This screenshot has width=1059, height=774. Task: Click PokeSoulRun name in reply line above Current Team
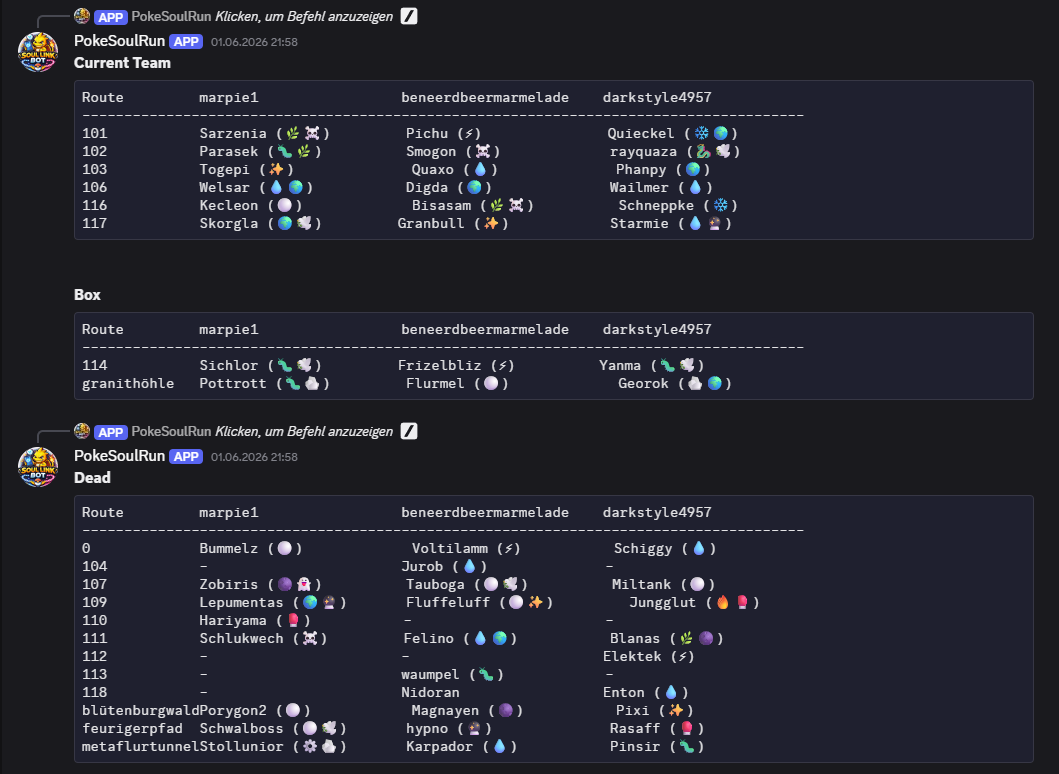pos(172,17)
